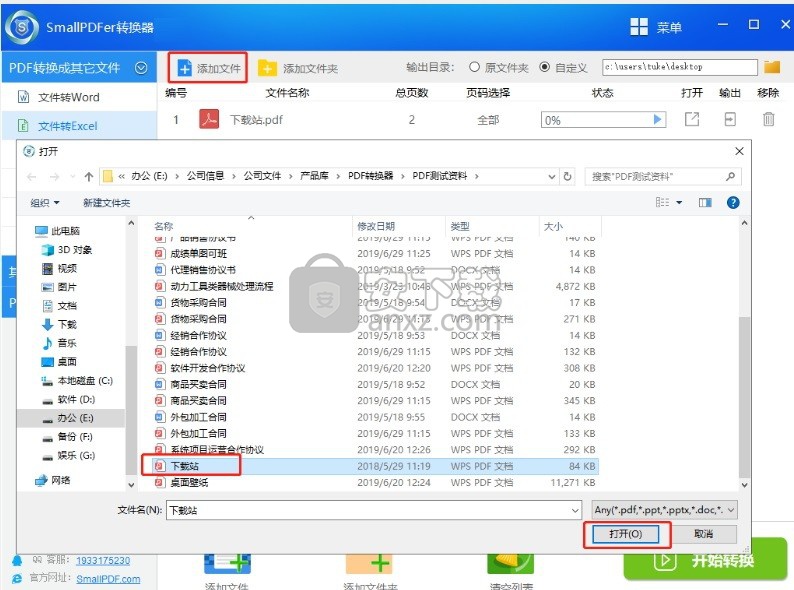
Task: Open the converted 下载站.pdf via open icon
Action: 692,120
